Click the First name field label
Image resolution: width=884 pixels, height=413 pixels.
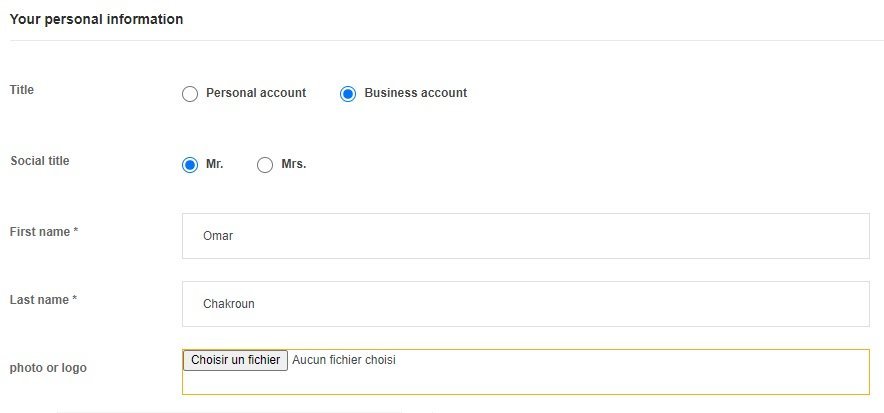[40, 232]
